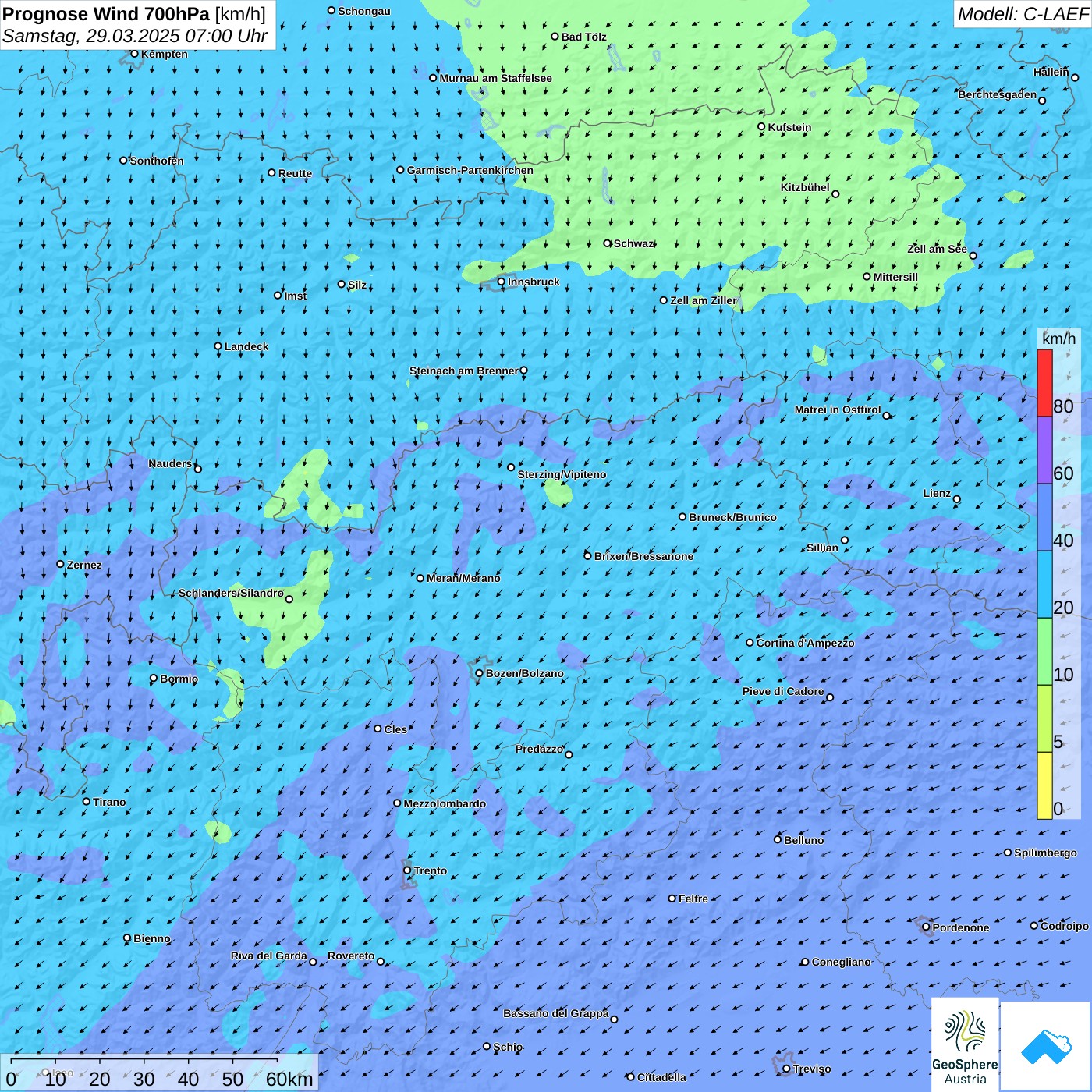This screenshot has height=1092, width=1092.
Task: Click the Kufstein city marker
Action: 762,126
